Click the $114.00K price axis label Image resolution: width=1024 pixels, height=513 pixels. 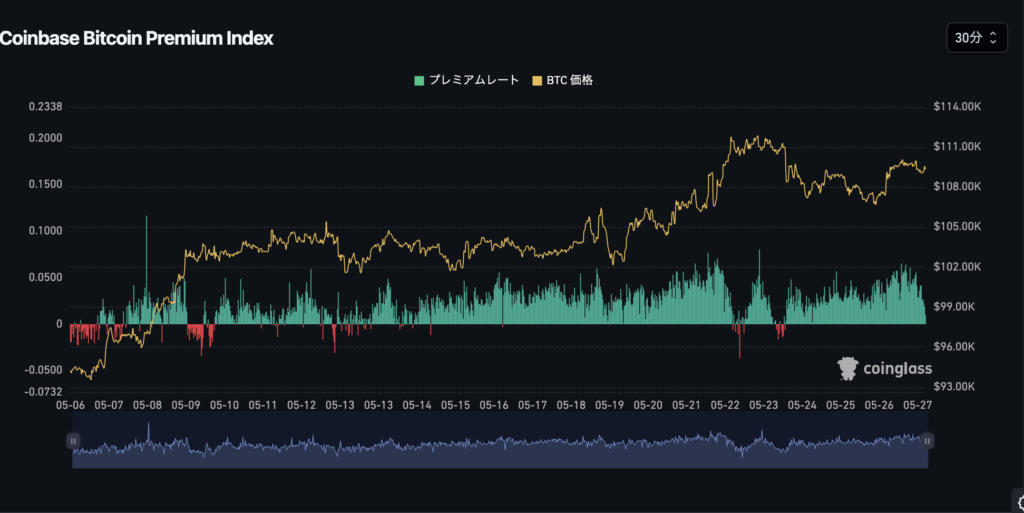[x=957, y=106]
